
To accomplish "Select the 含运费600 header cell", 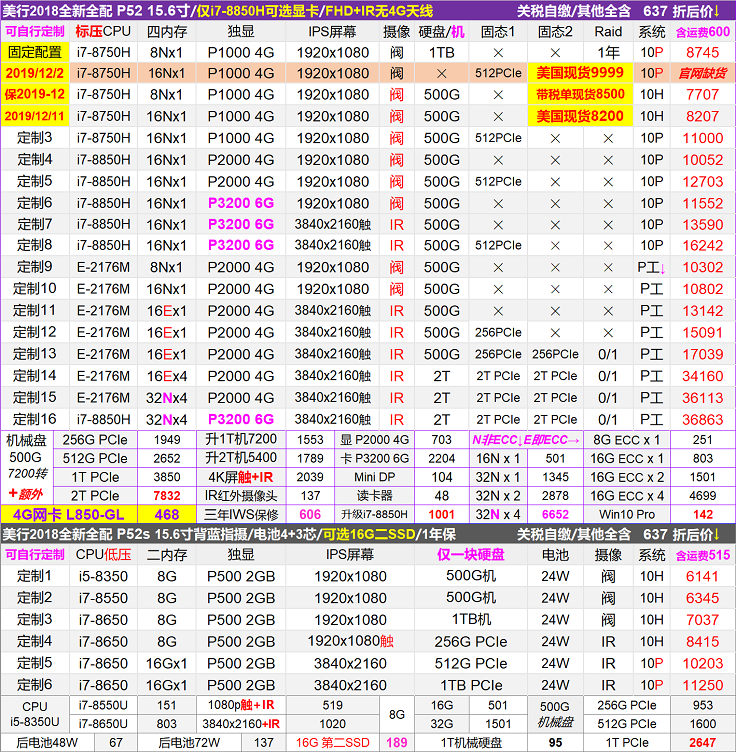I will point(703,31).
